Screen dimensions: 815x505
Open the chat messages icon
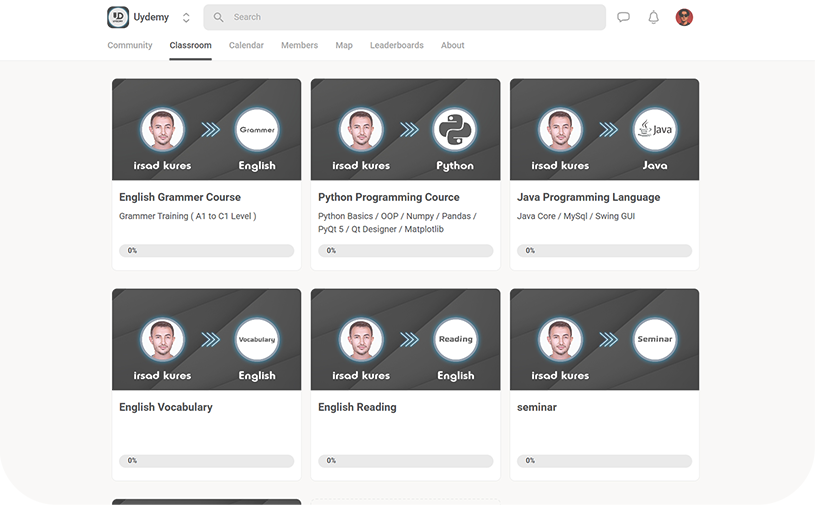(623, 17)
